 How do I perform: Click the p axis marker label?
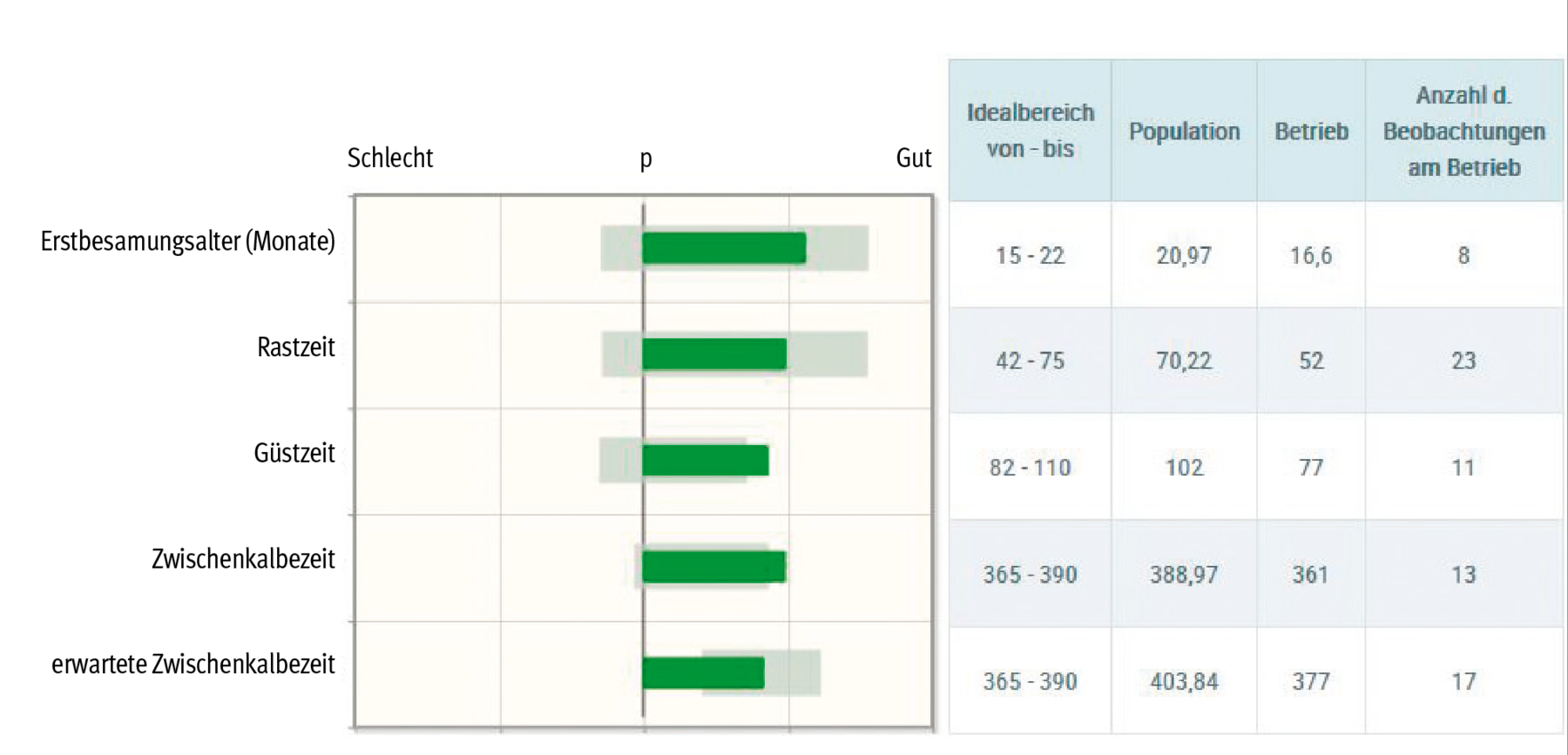pyautogui.click(x=645, y=159)
